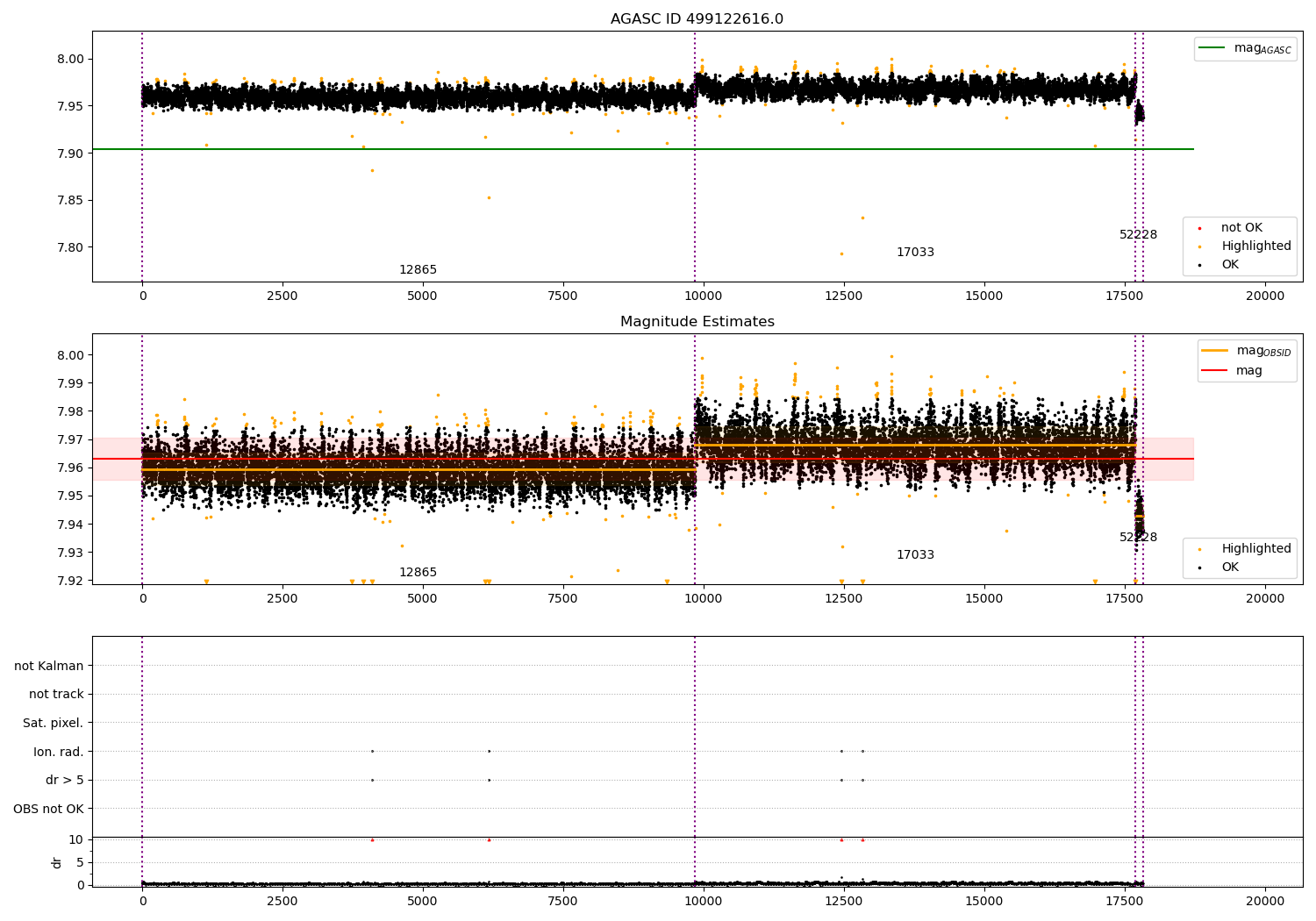Click the "7.96" y-tick in Magnitude Estimates plot
This screenshot has width=1316, height=921.
click(70, 468)
